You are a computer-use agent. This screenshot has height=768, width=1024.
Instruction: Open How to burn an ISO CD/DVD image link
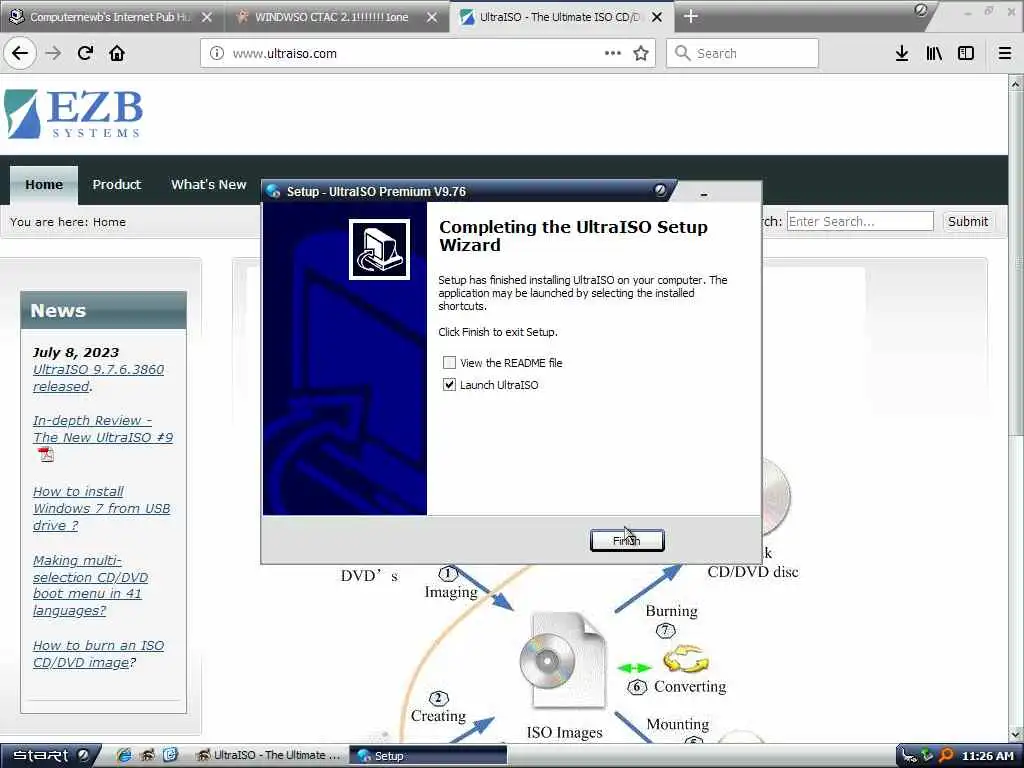coord(98,654)
